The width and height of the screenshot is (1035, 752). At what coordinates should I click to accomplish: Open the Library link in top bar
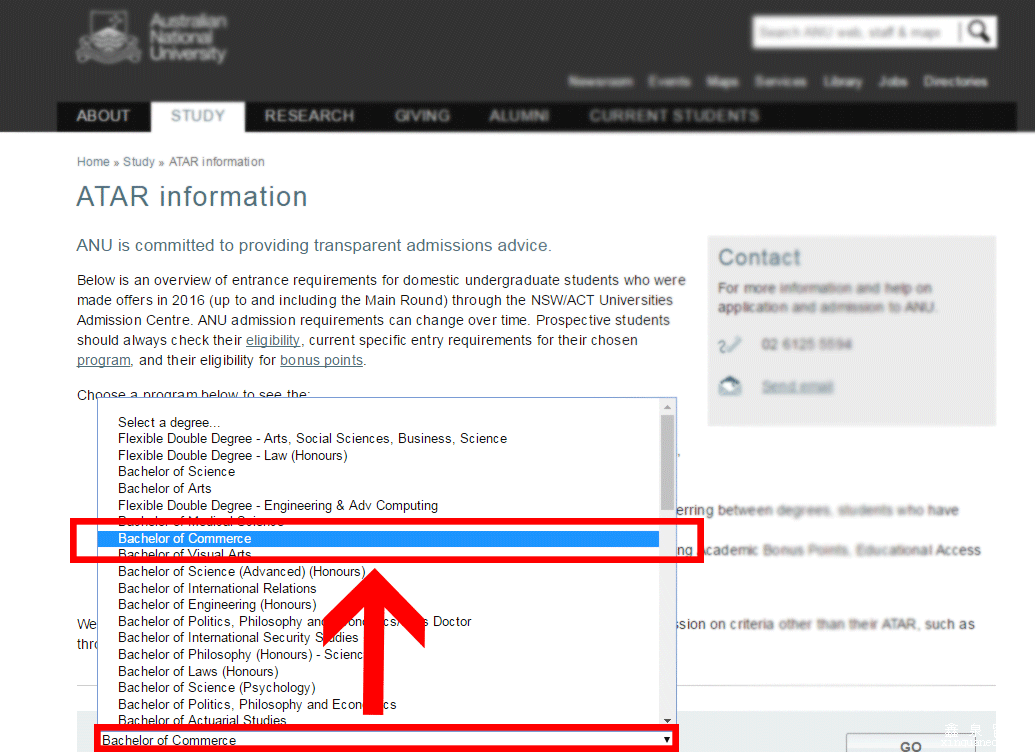point(842,82)
